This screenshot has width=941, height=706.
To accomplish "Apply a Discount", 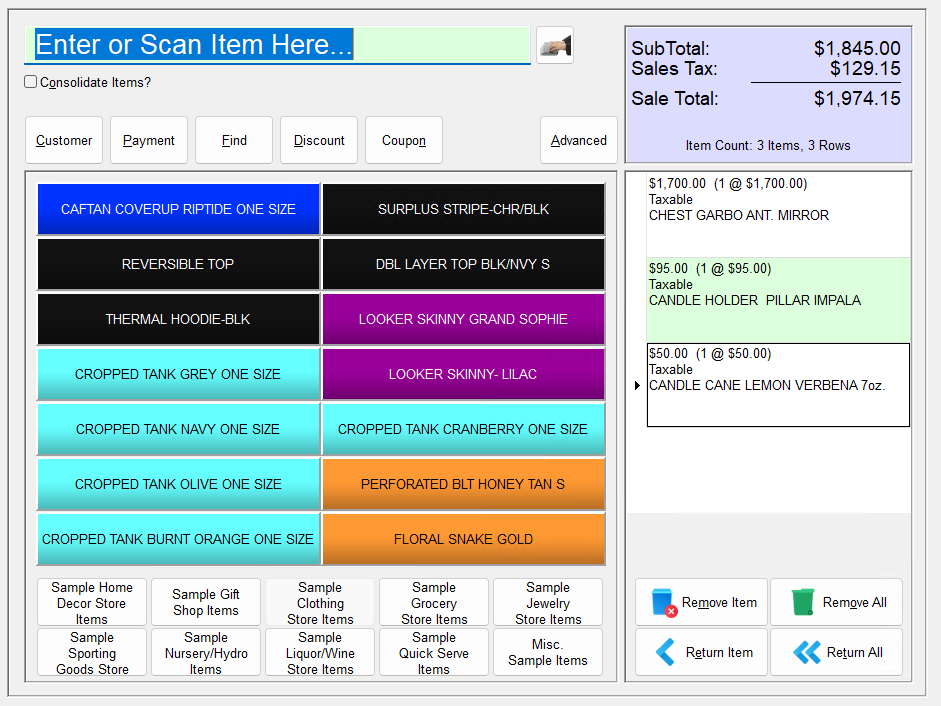I will 318,140.
